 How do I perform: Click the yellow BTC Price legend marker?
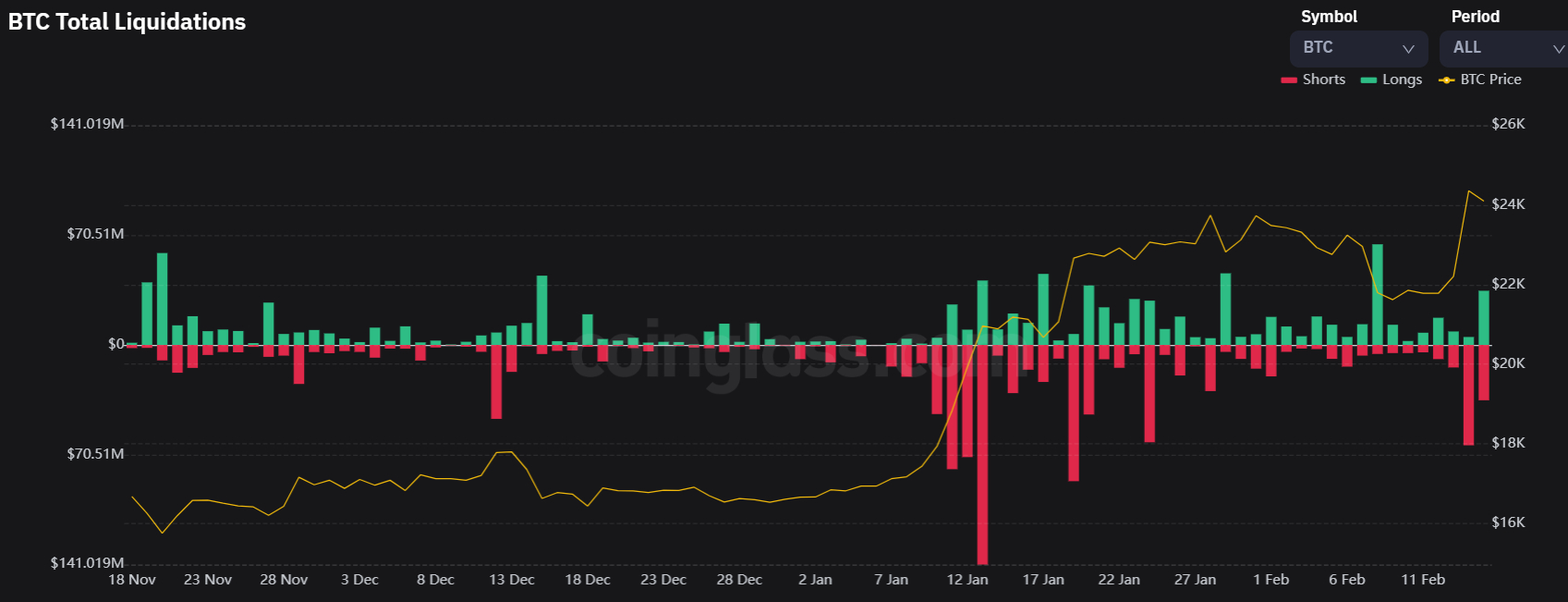tap(1446, 80)
